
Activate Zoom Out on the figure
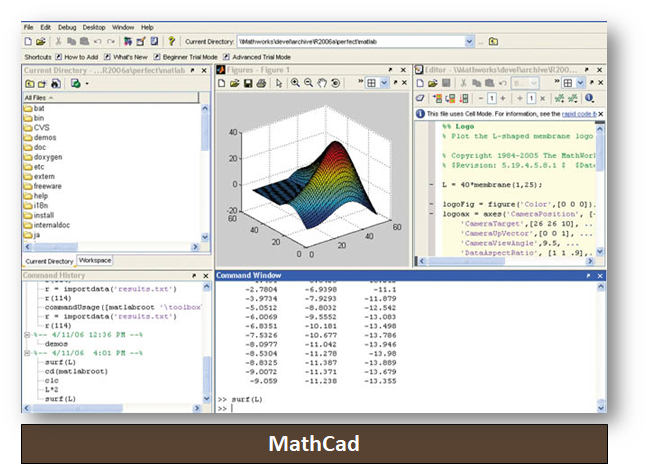tap(308, 83)
